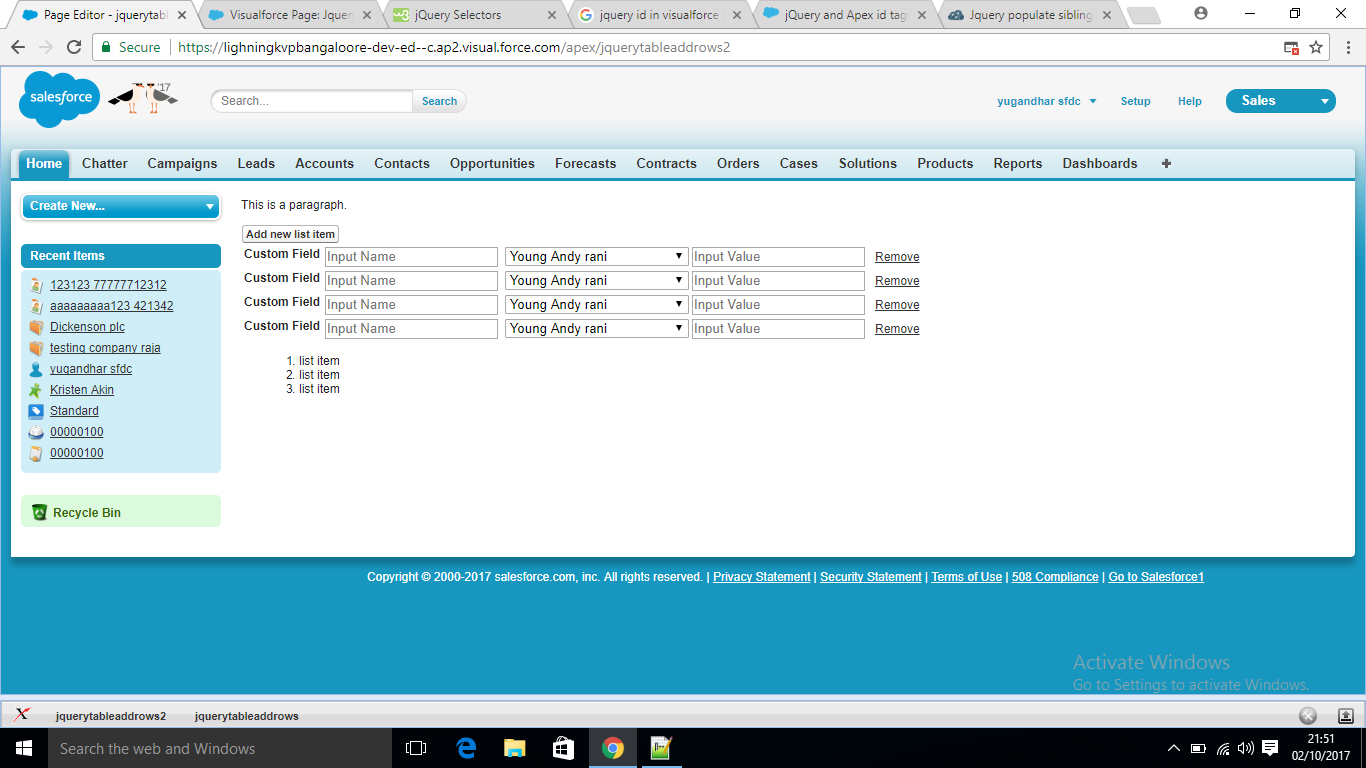Click the Input Name field in the first row
This screenshot has height=768, width=1366.
411,257
